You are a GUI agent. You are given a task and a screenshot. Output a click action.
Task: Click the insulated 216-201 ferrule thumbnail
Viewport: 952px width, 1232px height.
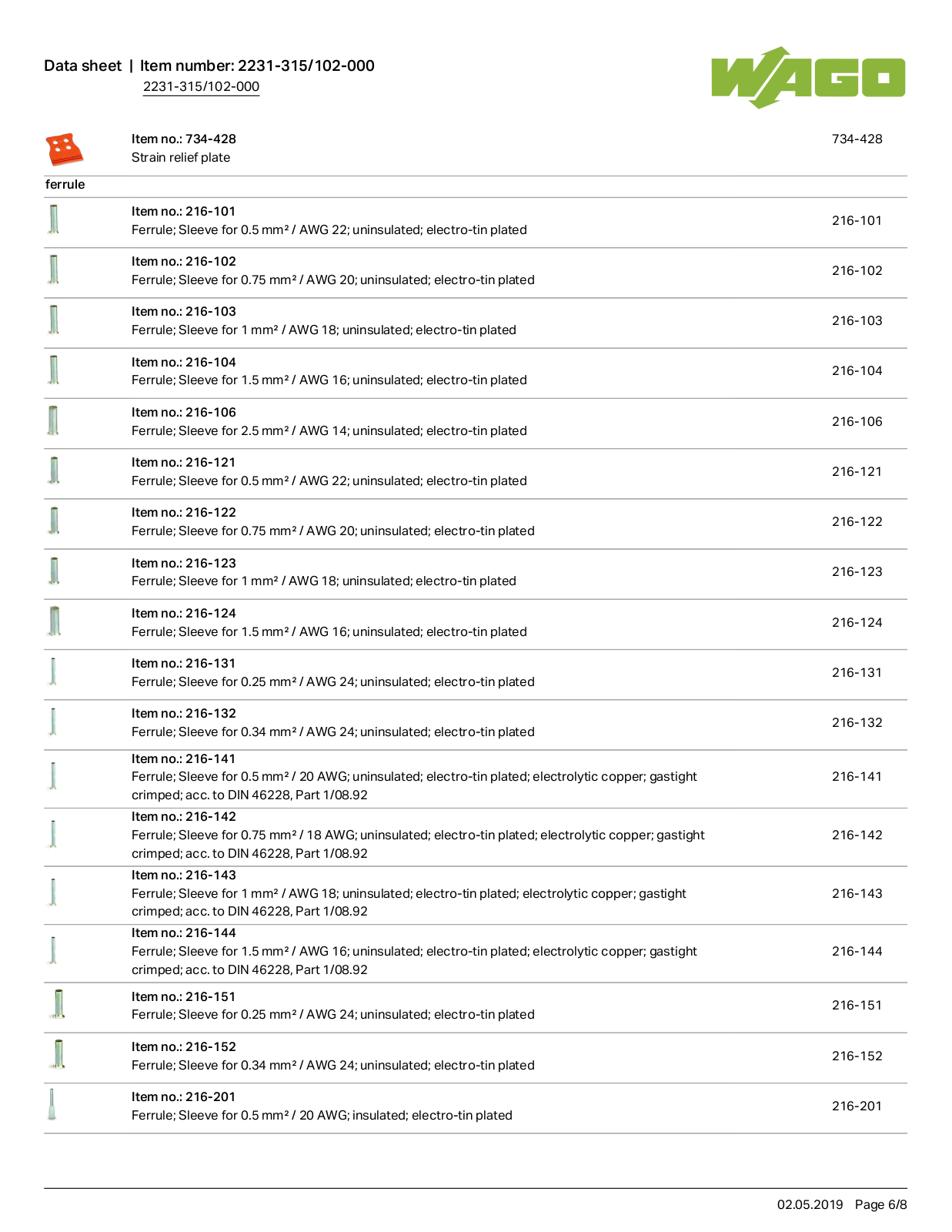tap(52, 1104)
